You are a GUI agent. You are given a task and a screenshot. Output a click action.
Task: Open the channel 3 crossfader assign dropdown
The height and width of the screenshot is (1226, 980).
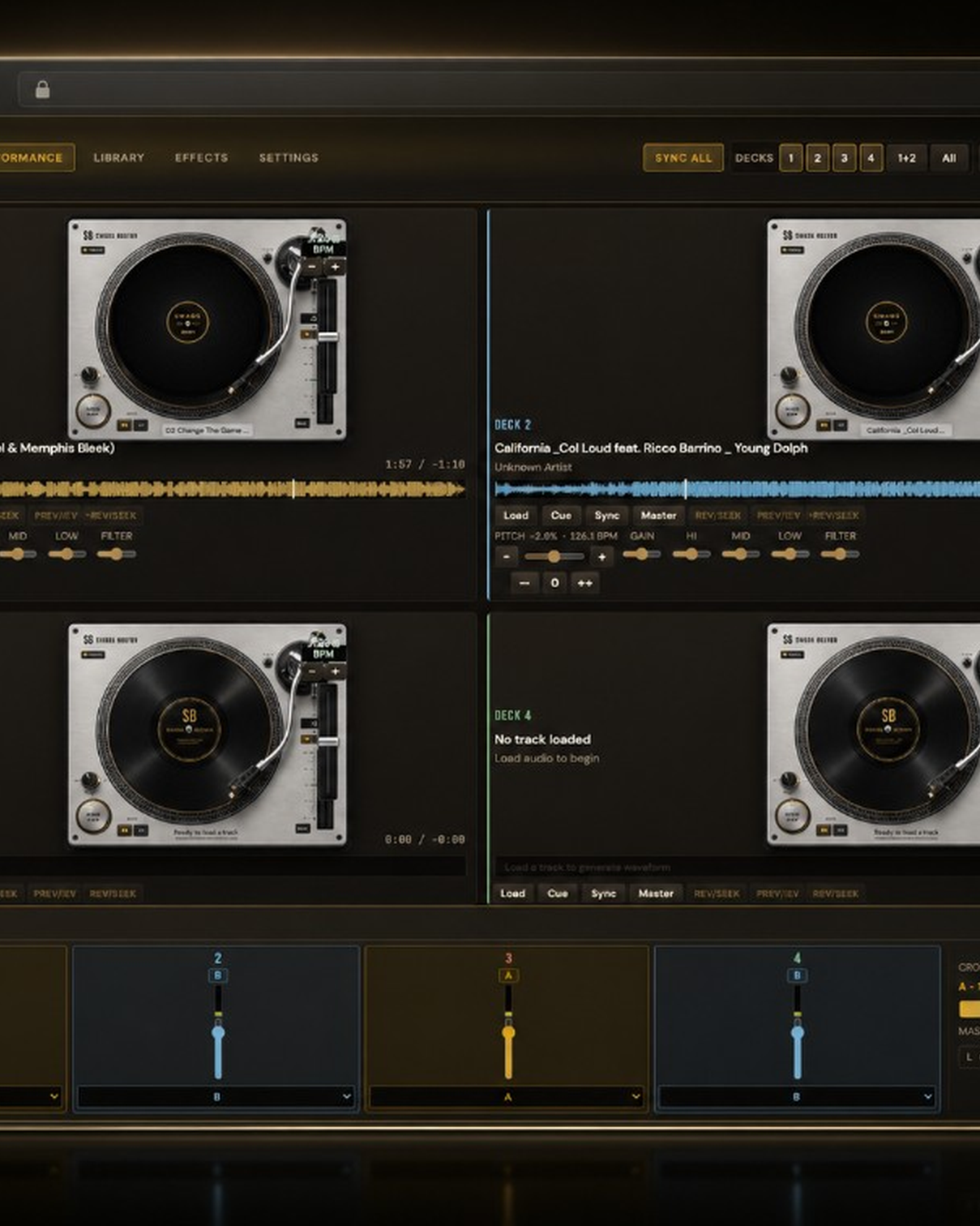click(x=507, y=1096)
